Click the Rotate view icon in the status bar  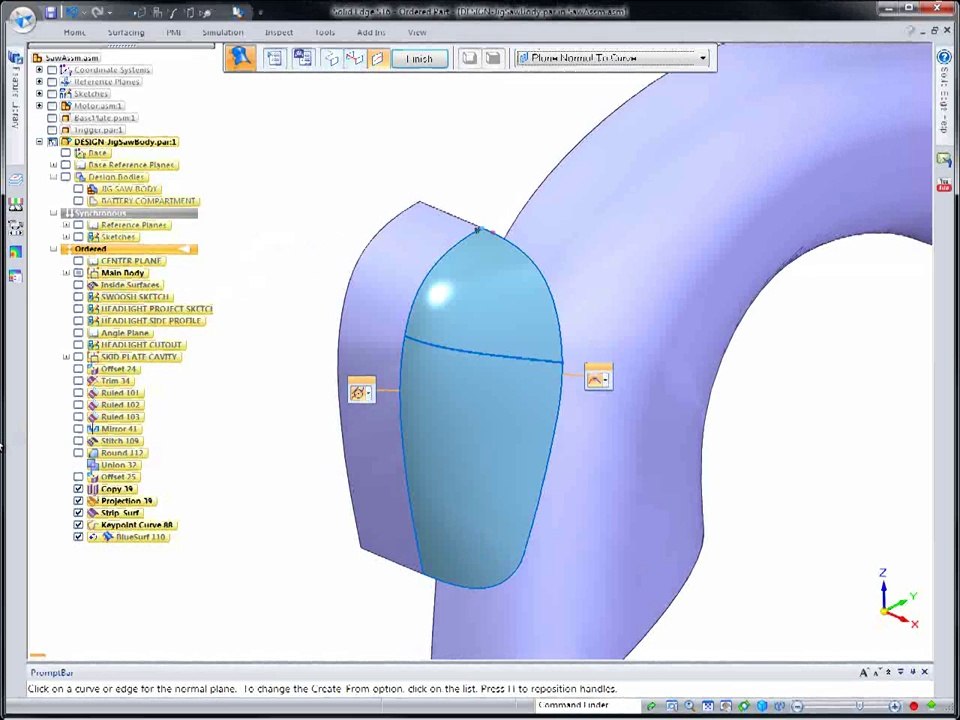coord(744,706)
